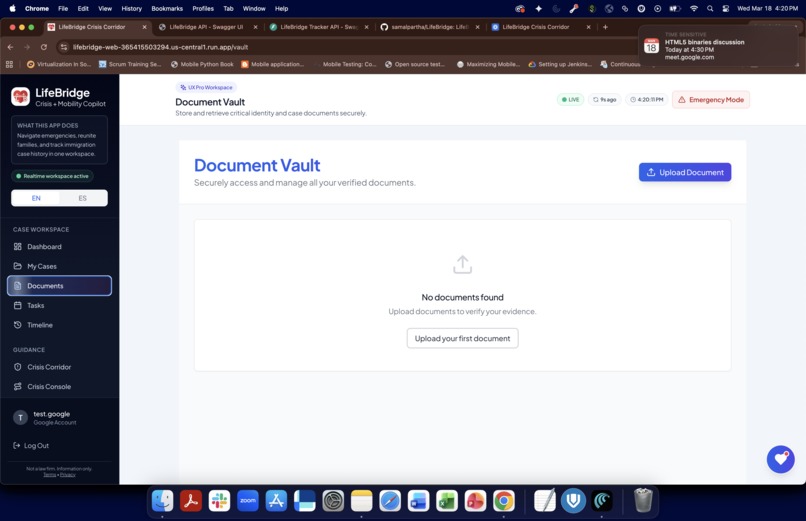Open Open source test... bookmark
This screenshot has width=806, height=521.
pyautogui.click(x=414, y=64)
